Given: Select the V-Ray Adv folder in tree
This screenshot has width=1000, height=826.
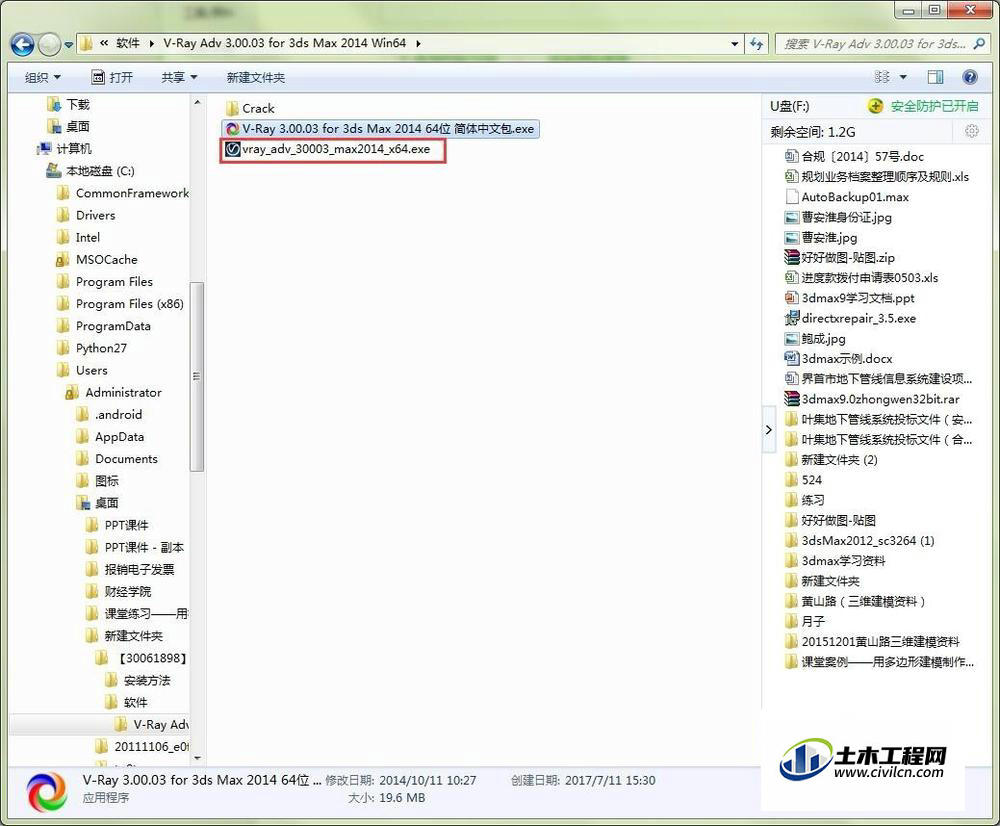Looking at the screenshot, I should 152,725.
